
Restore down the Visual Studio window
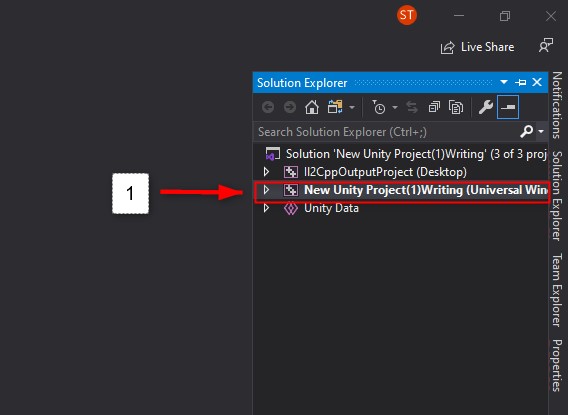point(505,16)
